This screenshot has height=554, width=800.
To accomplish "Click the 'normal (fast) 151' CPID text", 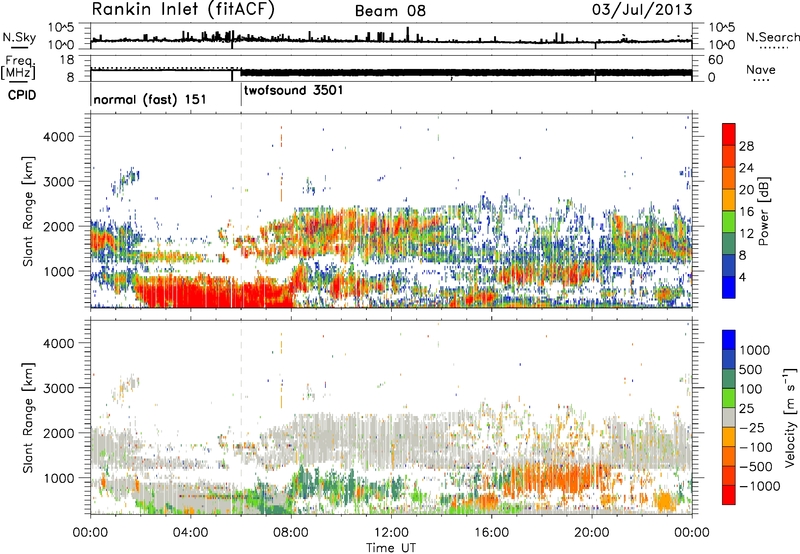I will click(150, 99).
